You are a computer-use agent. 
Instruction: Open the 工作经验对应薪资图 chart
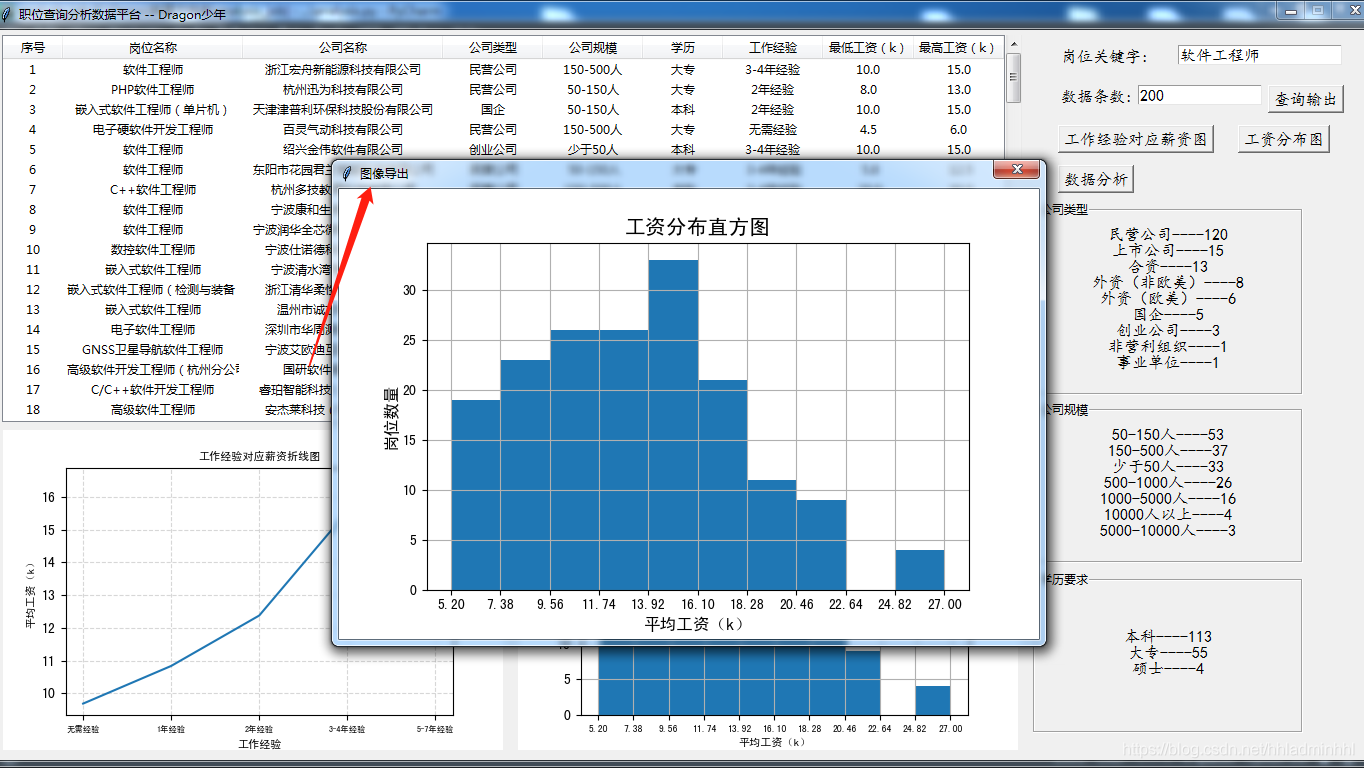[x=1135, y=139]
